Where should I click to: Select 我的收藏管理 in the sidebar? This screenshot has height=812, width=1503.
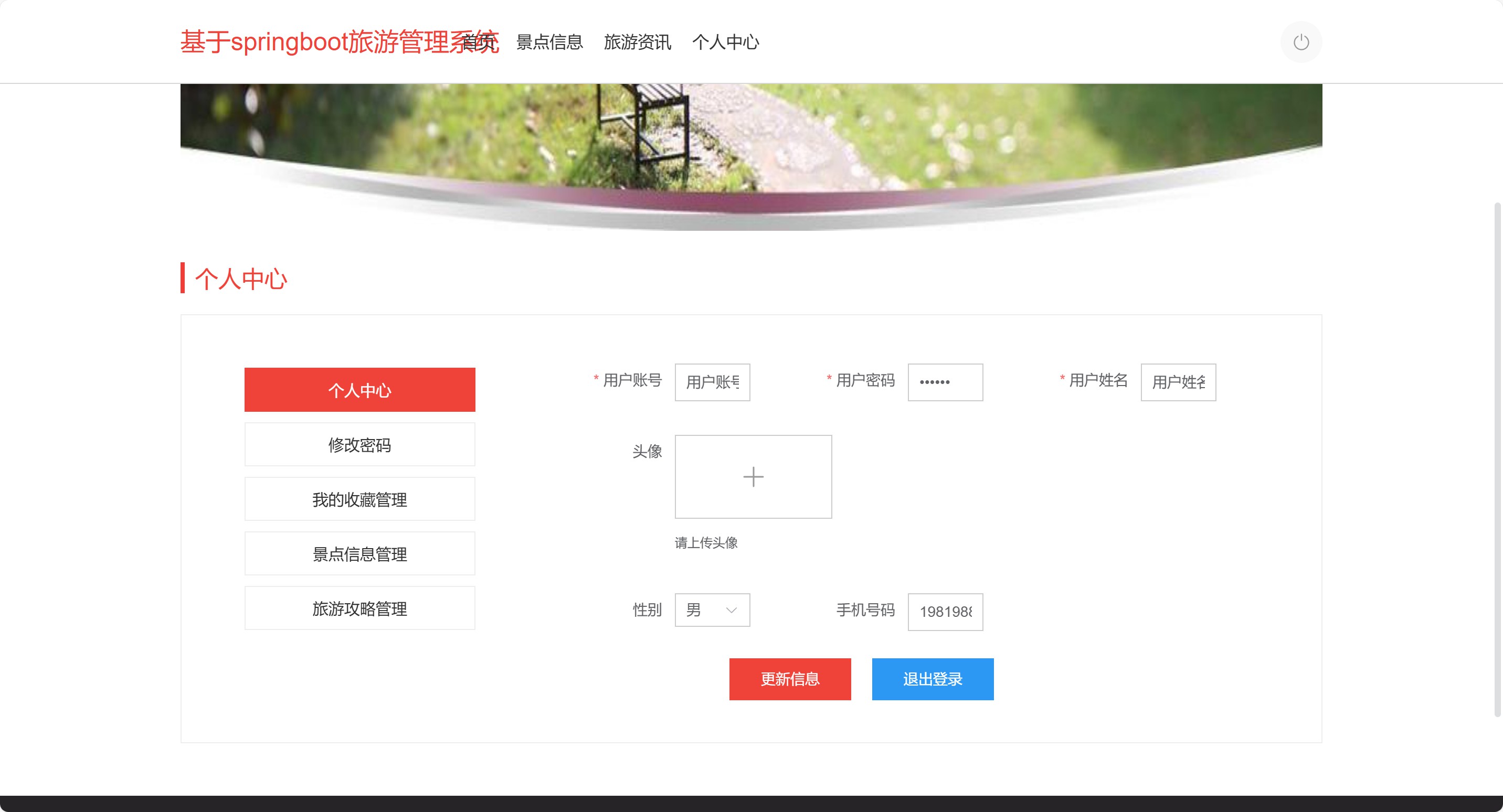tap(359, 499)
